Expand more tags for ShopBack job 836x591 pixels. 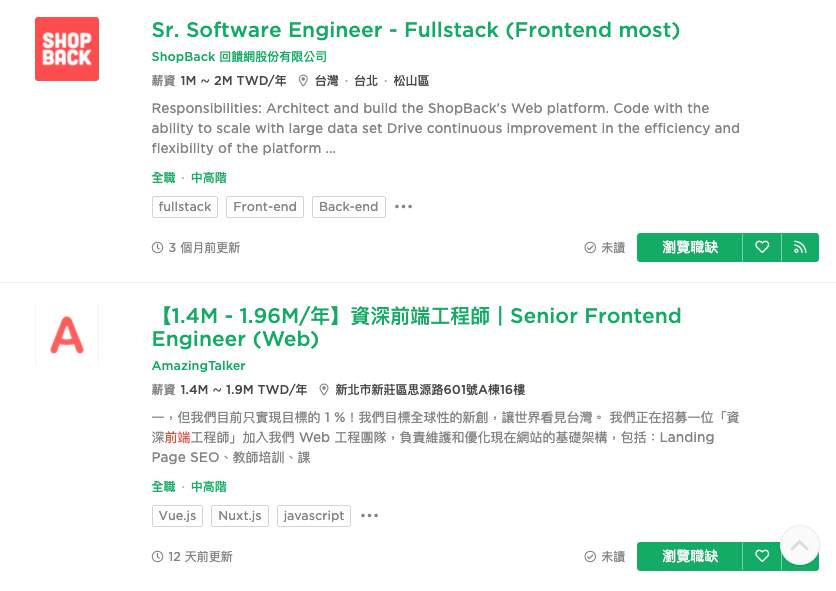tap(403, 207)
